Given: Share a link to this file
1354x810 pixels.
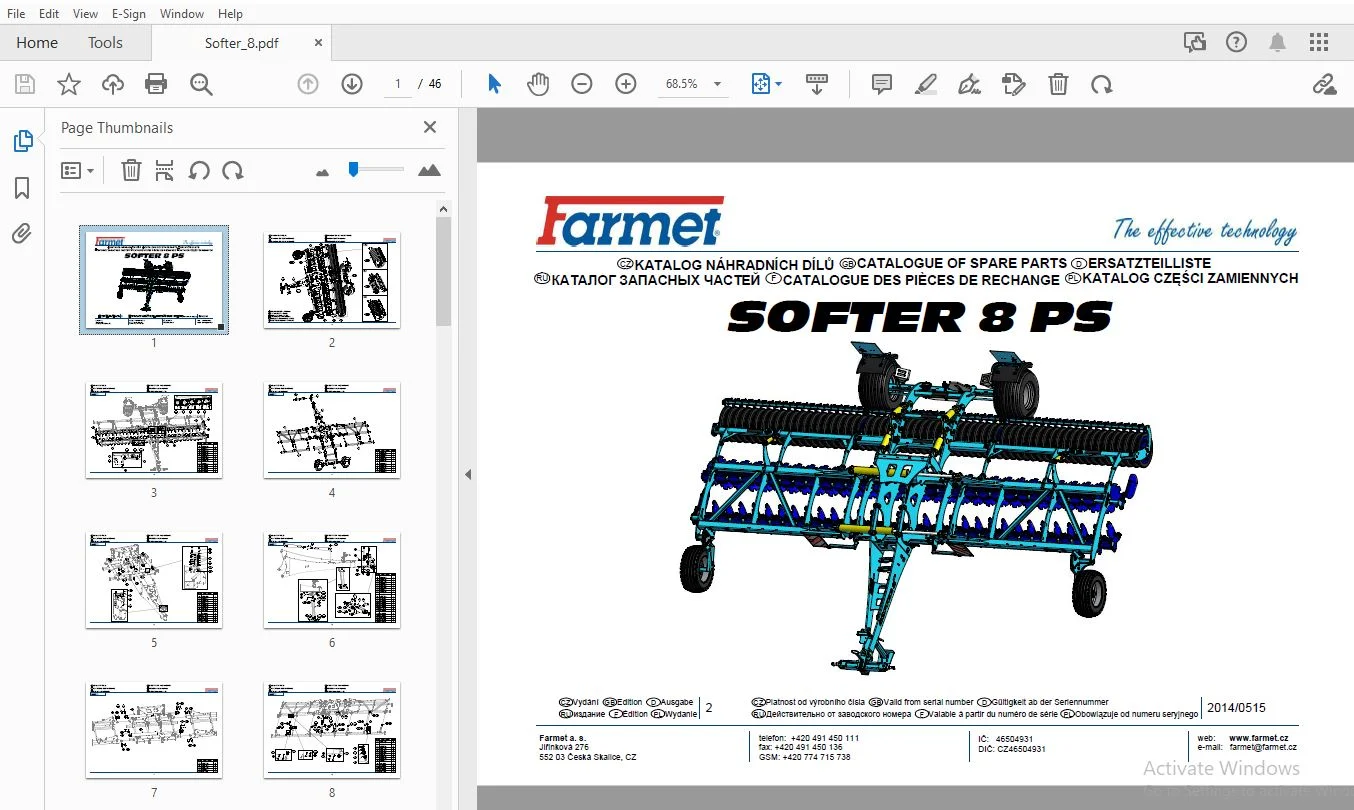Looking at the screenshot, I should tap(1325, 85).
